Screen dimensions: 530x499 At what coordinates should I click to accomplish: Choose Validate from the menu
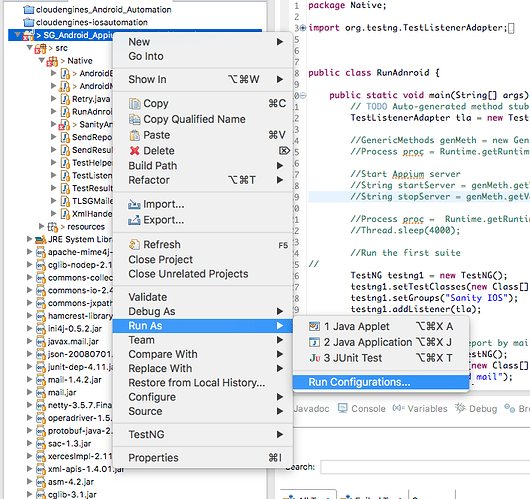pyautogui.click(x=203, y=297)
